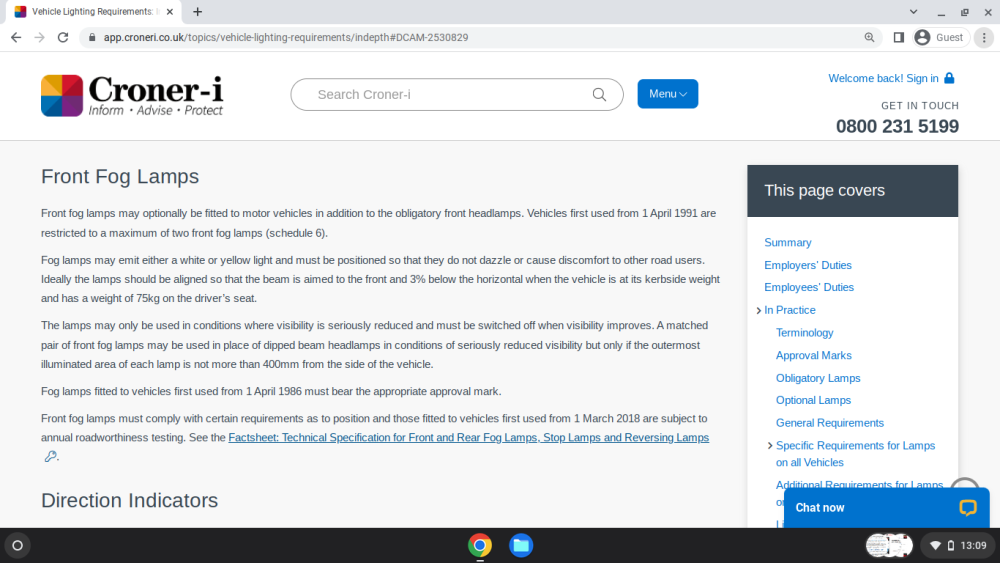Click Welcome back! Sign in link
Viewport: 1000px width, 563px height.
[883, 78]
